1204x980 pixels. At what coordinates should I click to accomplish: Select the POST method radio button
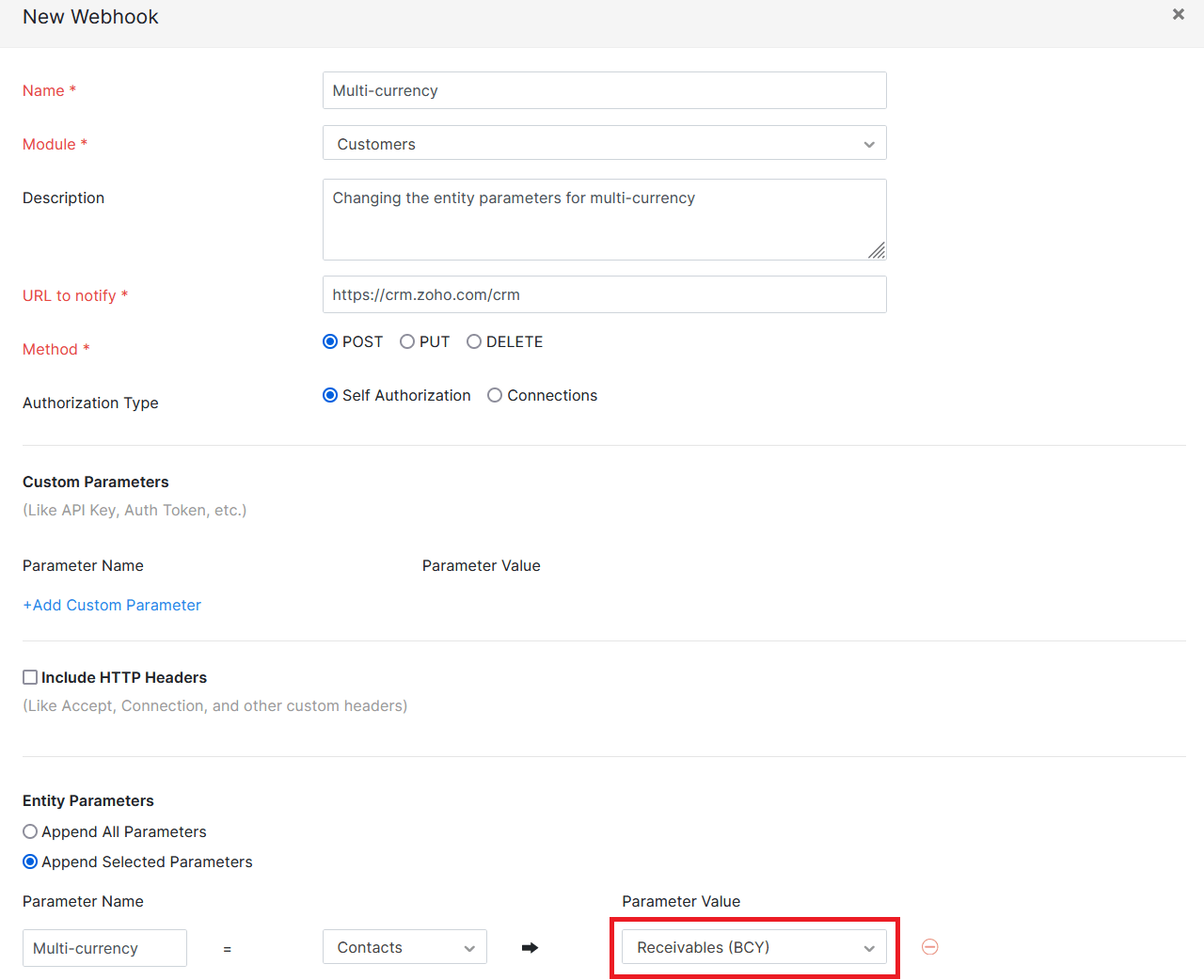coord(330,341)
